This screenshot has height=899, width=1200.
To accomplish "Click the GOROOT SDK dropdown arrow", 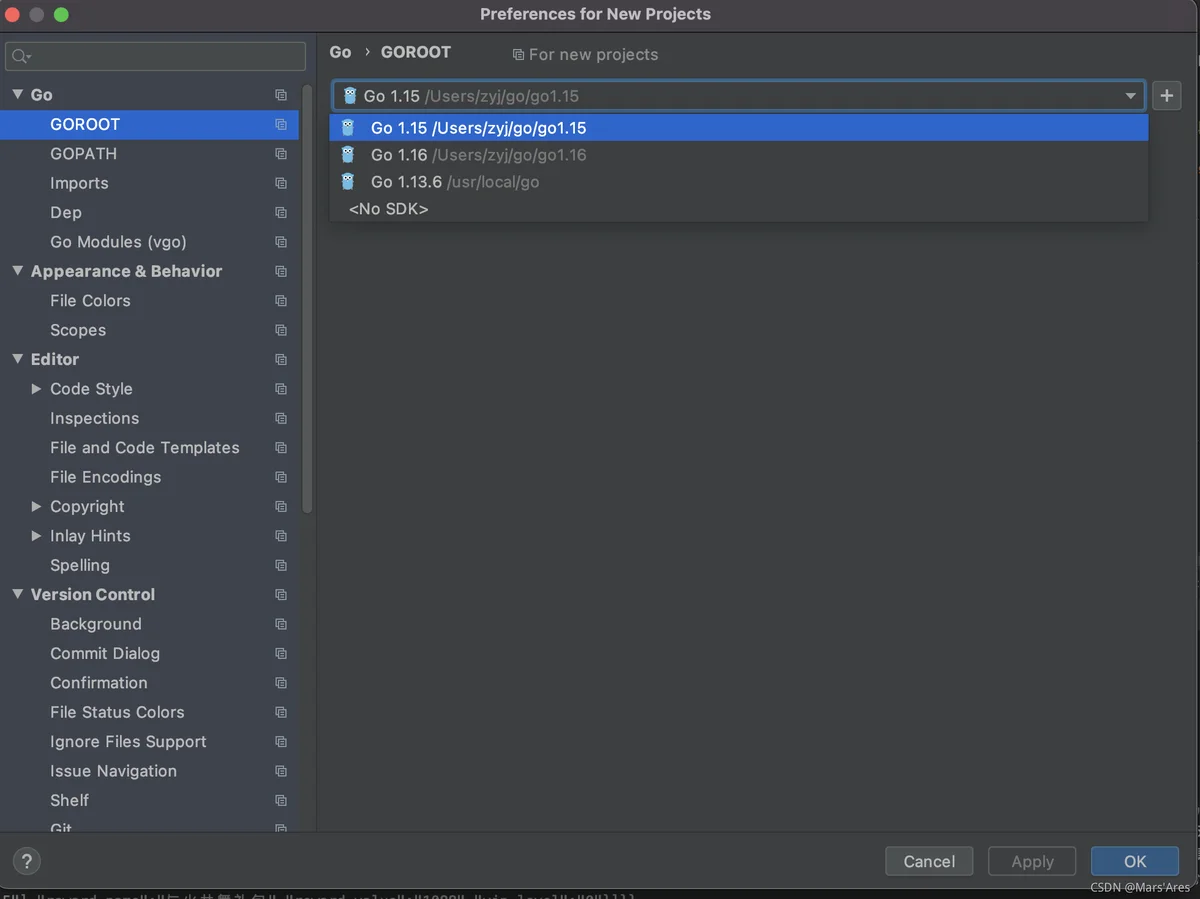I will 1130,96.
